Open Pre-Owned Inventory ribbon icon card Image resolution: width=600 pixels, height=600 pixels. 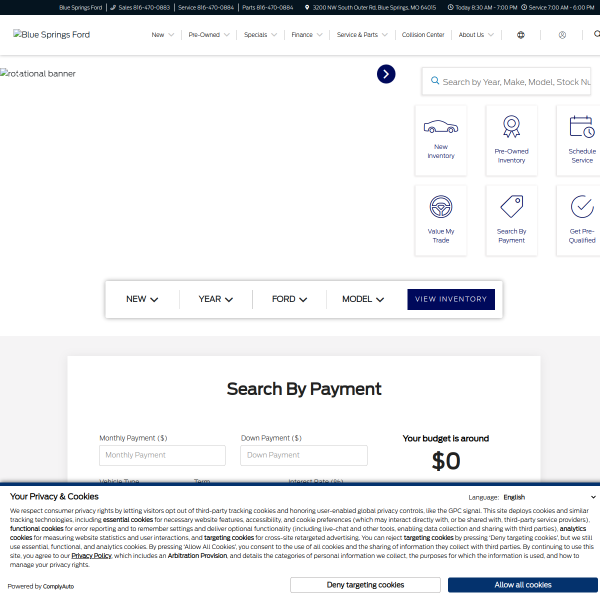[x=511, y=140]
